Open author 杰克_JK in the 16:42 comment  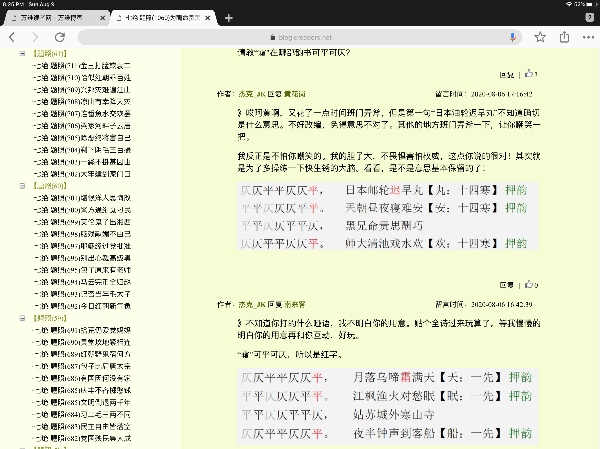pos(252,305)
